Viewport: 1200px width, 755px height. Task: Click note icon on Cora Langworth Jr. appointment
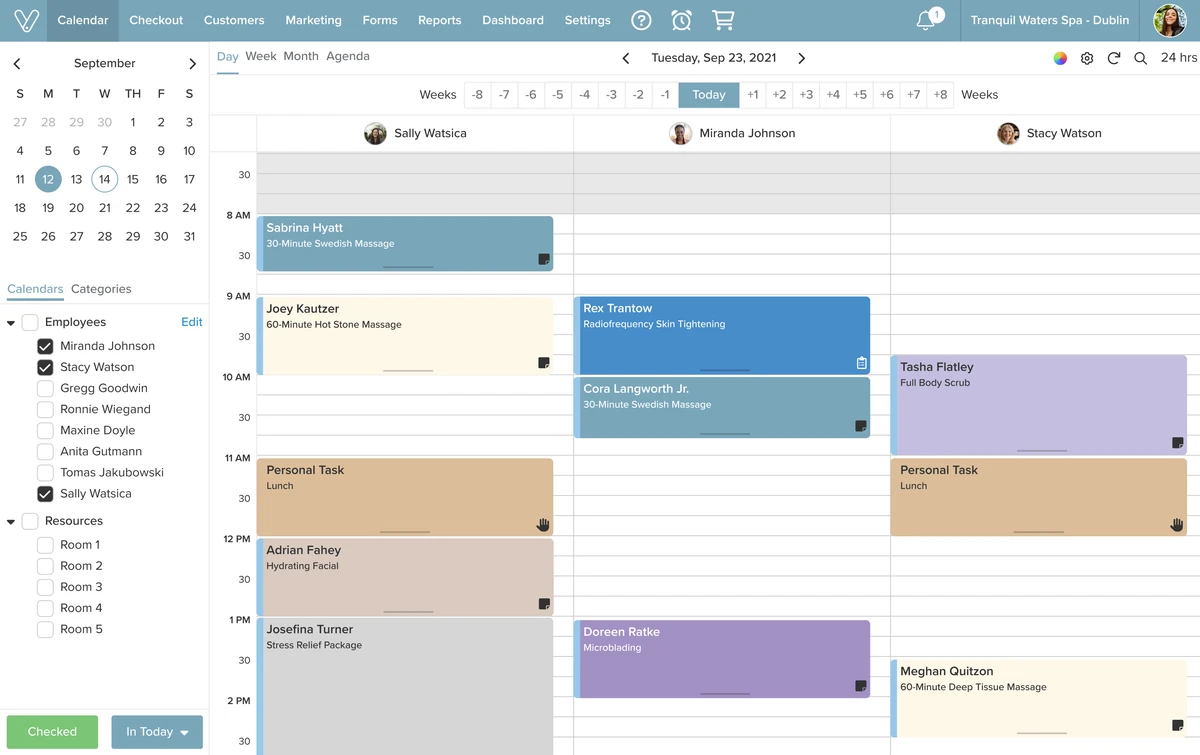click(x=861, y=426)
